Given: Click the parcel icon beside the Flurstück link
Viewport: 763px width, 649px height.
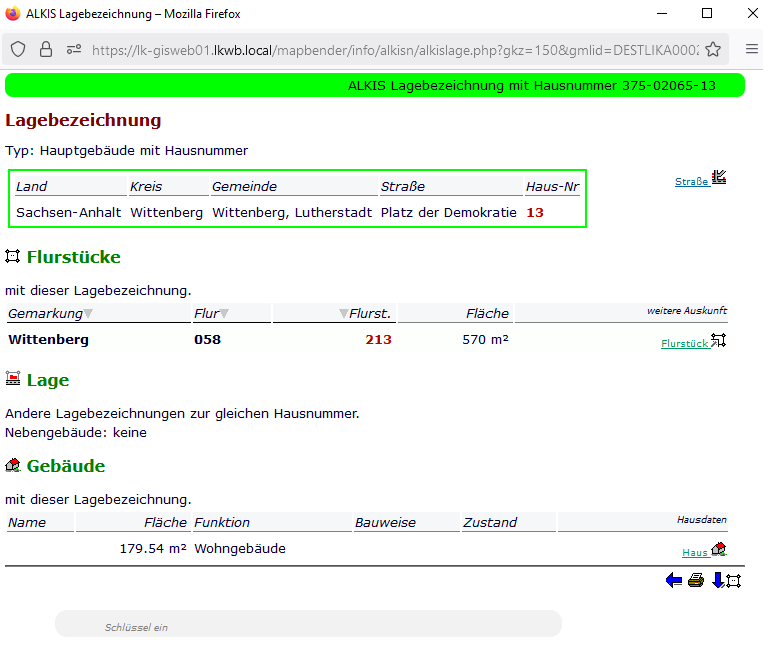Looking at the screenshot, I should point(718,341).
